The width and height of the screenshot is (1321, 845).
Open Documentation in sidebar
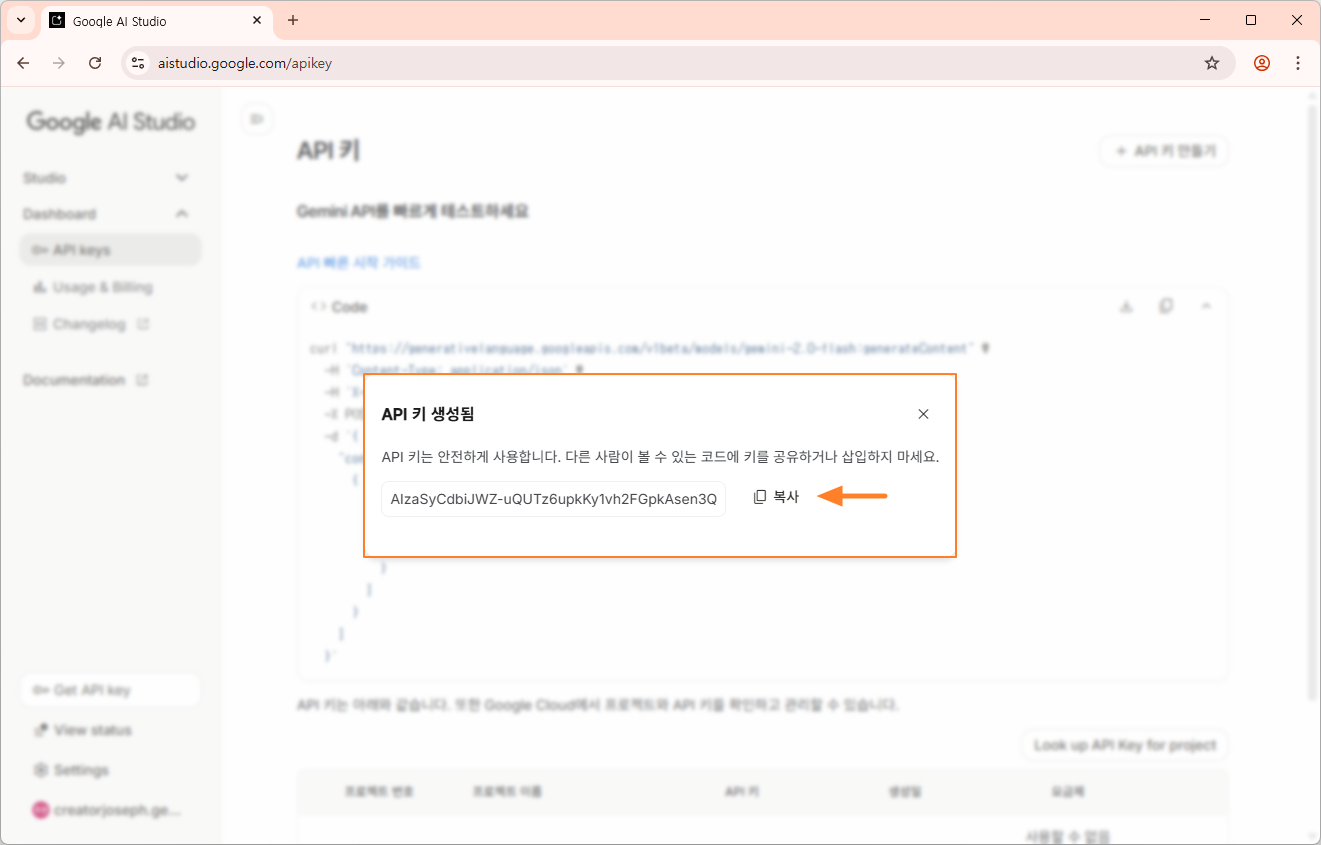(x=86, y=380)
